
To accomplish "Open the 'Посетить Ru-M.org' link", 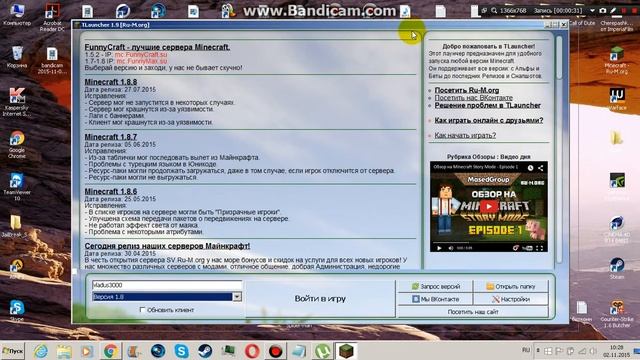I will pos(467,90).
